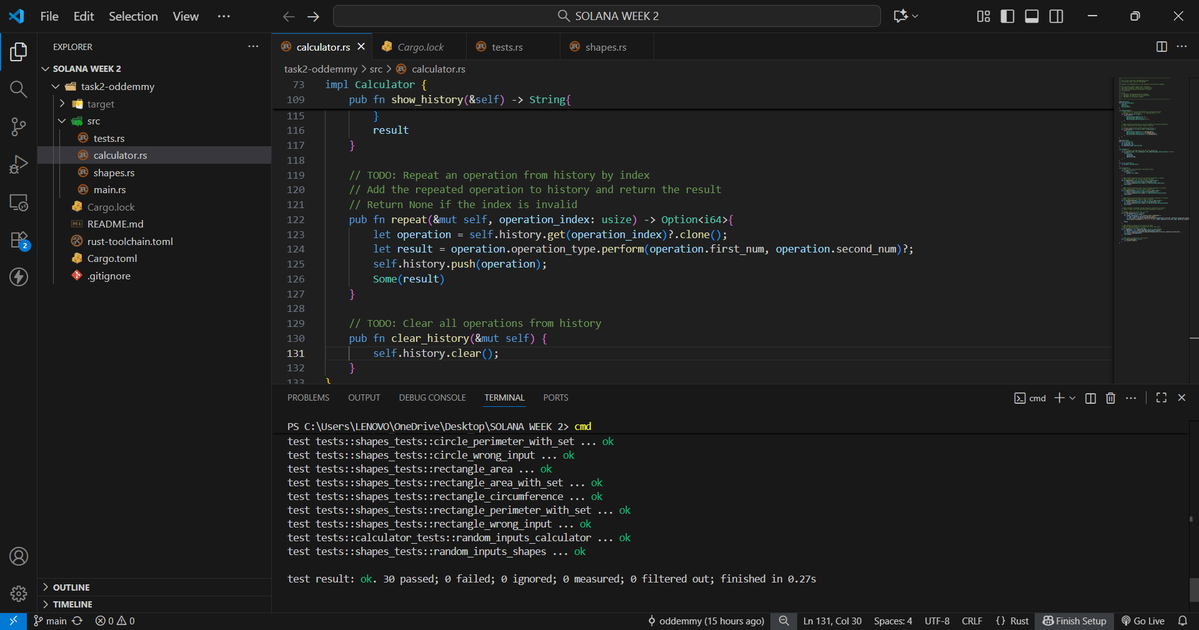Click the SOLANA WEEK 2 search box
This screenshot has width=1199, height=630.
pyautogui.click(x=607, y=16)
